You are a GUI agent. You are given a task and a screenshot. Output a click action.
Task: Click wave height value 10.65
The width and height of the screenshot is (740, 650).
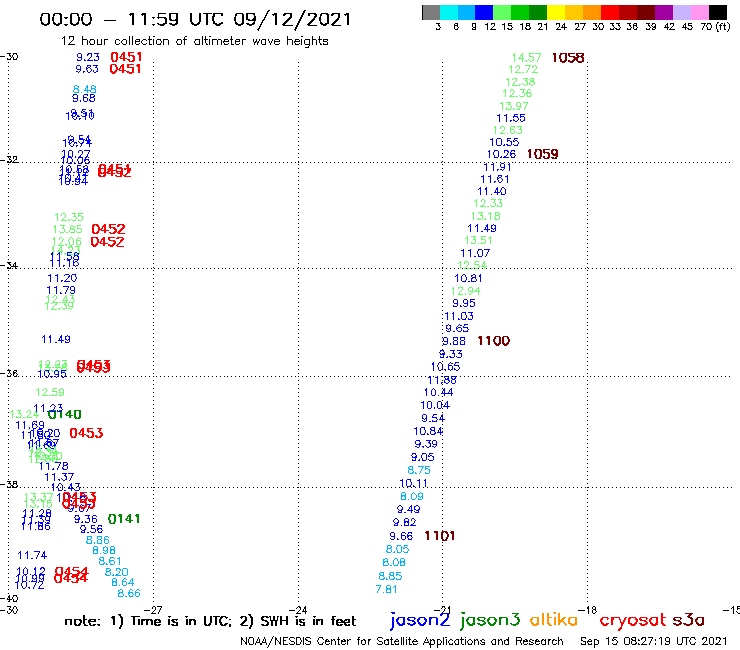pyautogui.click(x=445, y=367)
